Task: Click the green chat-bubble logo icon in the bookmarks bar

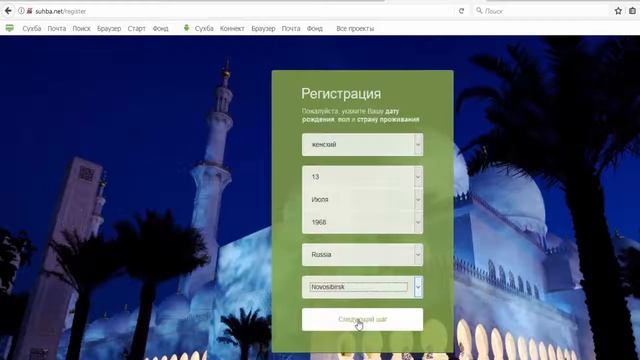Action: click(9, 28)
